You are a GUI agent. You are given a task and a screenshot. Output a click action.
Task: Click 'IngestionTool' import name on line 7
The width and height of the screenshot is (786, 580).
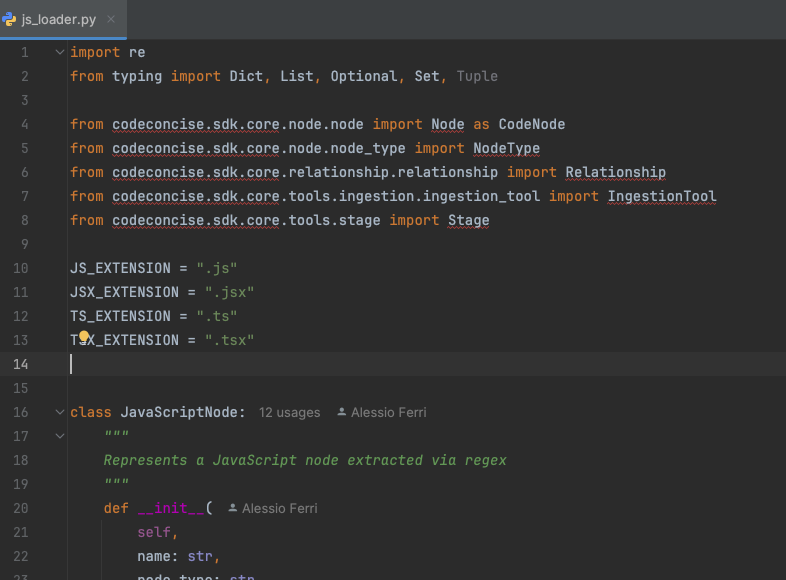pyautogui.click(x=662, y=197)
